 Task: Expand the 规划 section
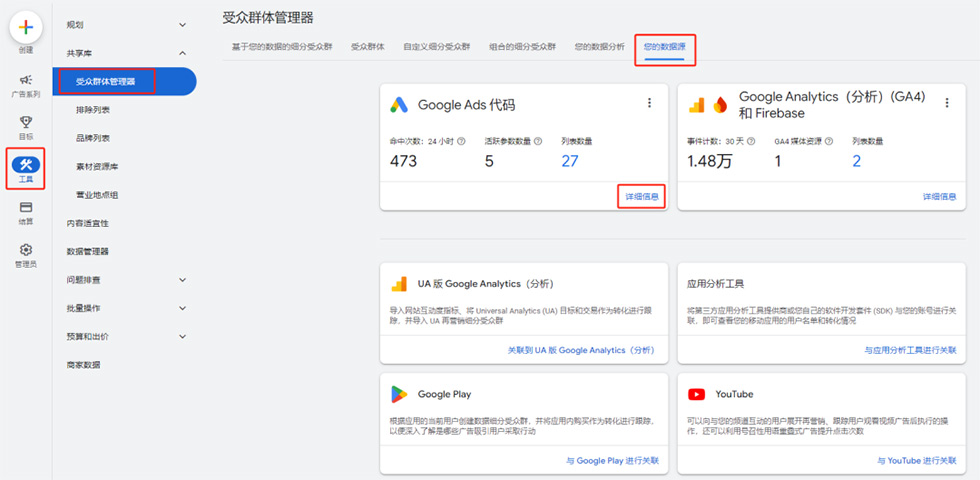(182, 24)
